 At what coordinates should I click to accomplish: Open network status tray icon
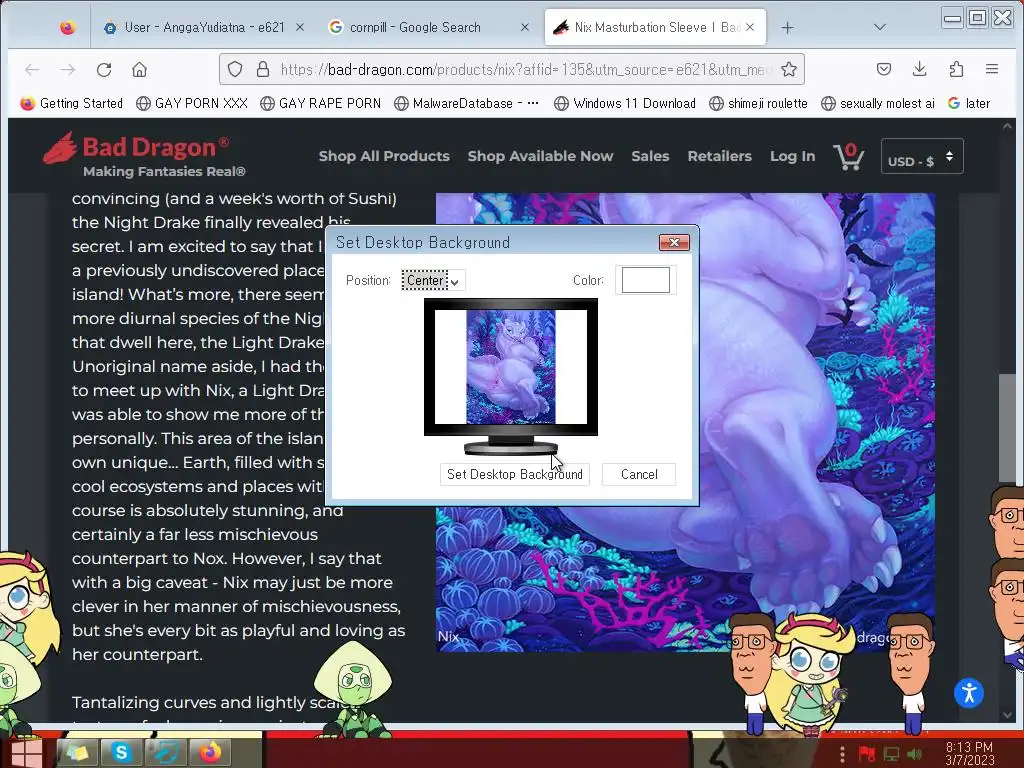[891, 754]
